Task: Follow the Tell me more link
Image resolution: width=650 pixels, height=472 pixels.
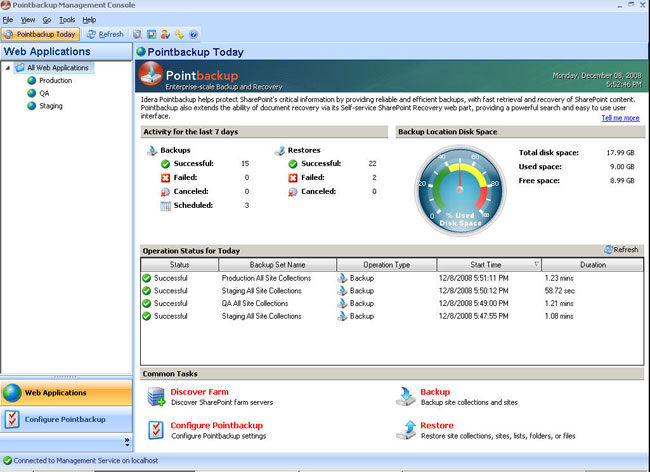Action: (620, 118)
